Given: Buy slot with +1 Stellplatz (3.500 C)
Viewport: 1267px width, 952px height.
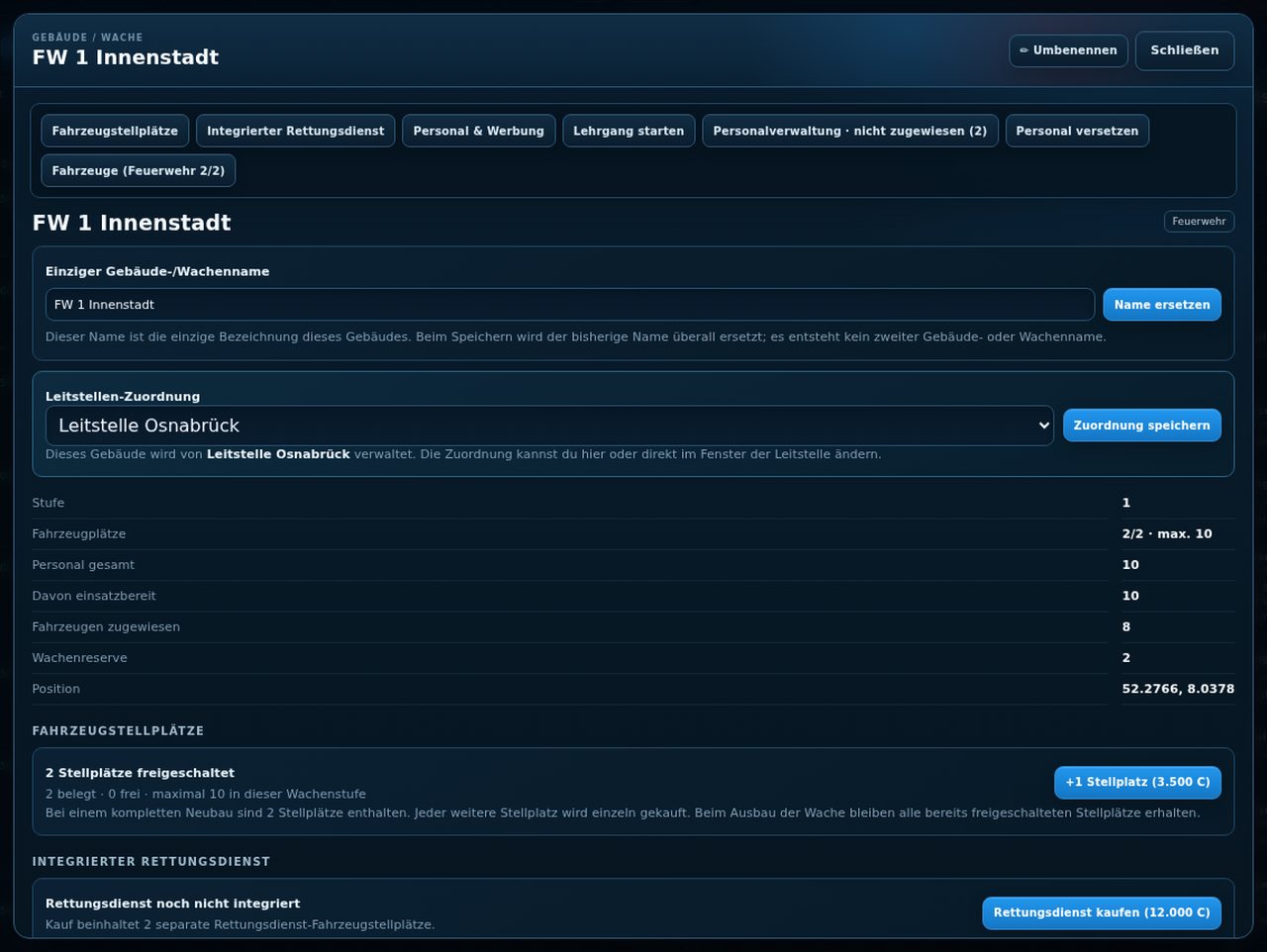Looking at the screenshot, I should (1137, 782).
